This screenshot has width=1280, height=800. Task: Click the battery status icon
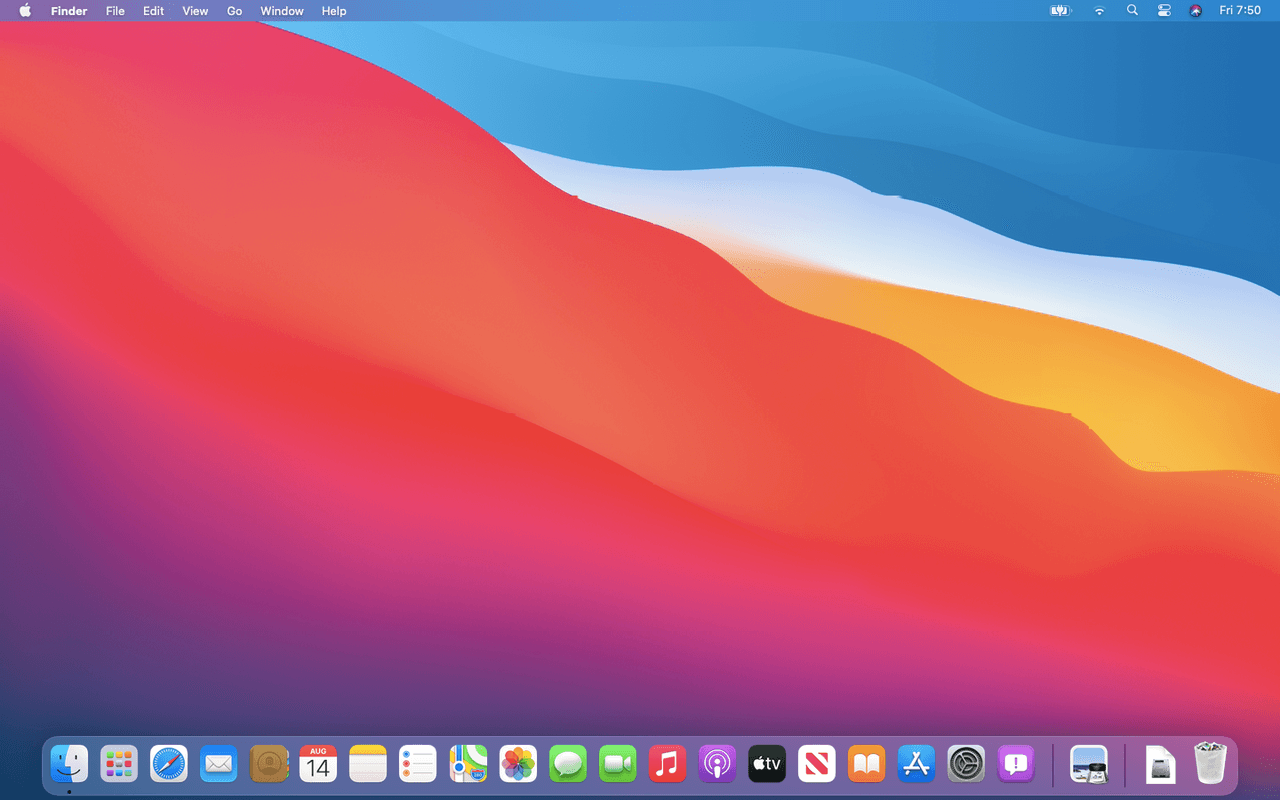[x=1060, y=11]
